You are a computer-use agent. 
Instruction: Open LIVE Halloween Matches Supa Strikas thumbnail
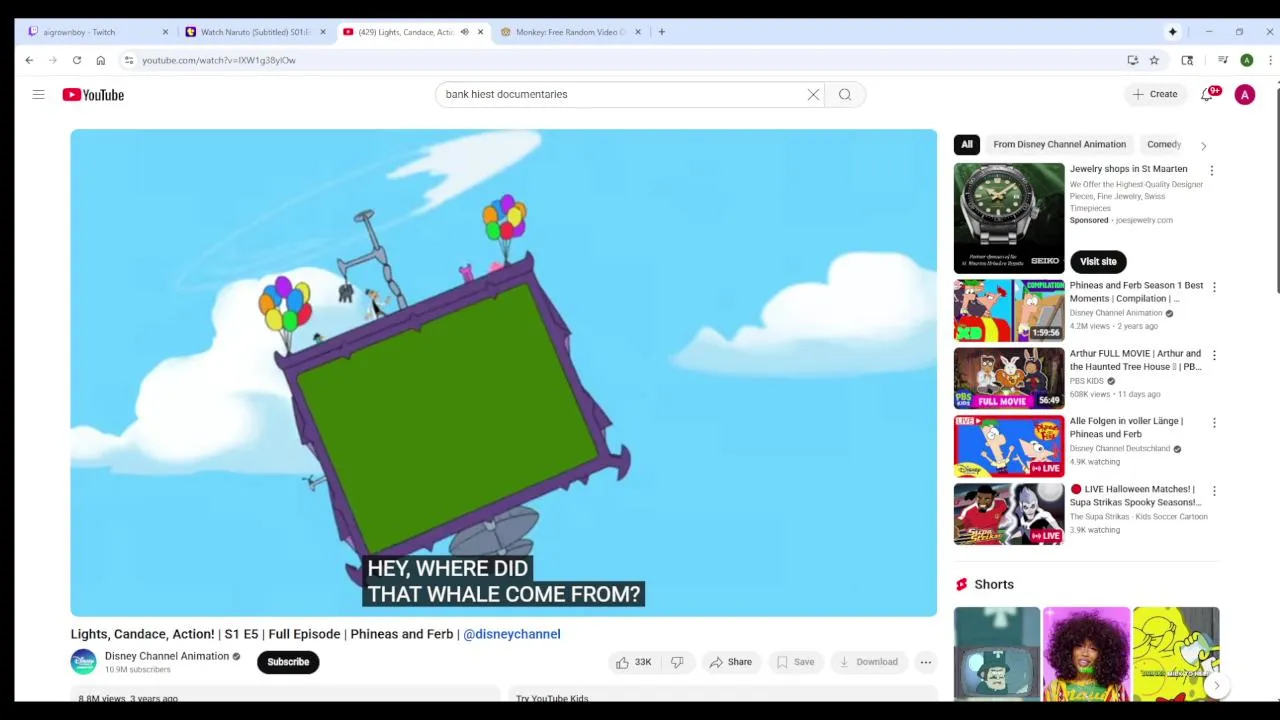pos(1009,514)
